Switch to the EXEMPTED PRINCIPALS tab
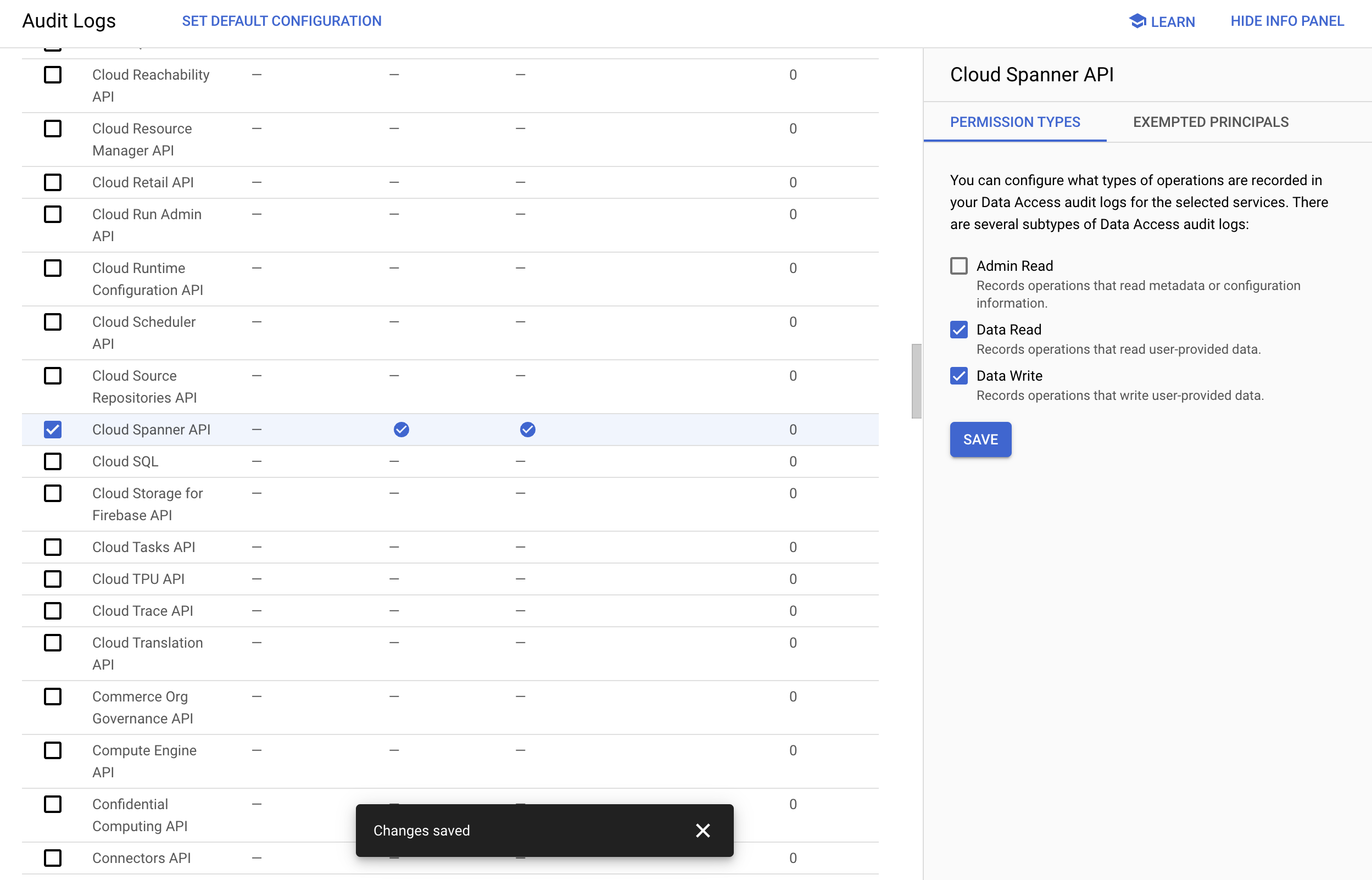 pyautogui.click(x=1211, y=122)
